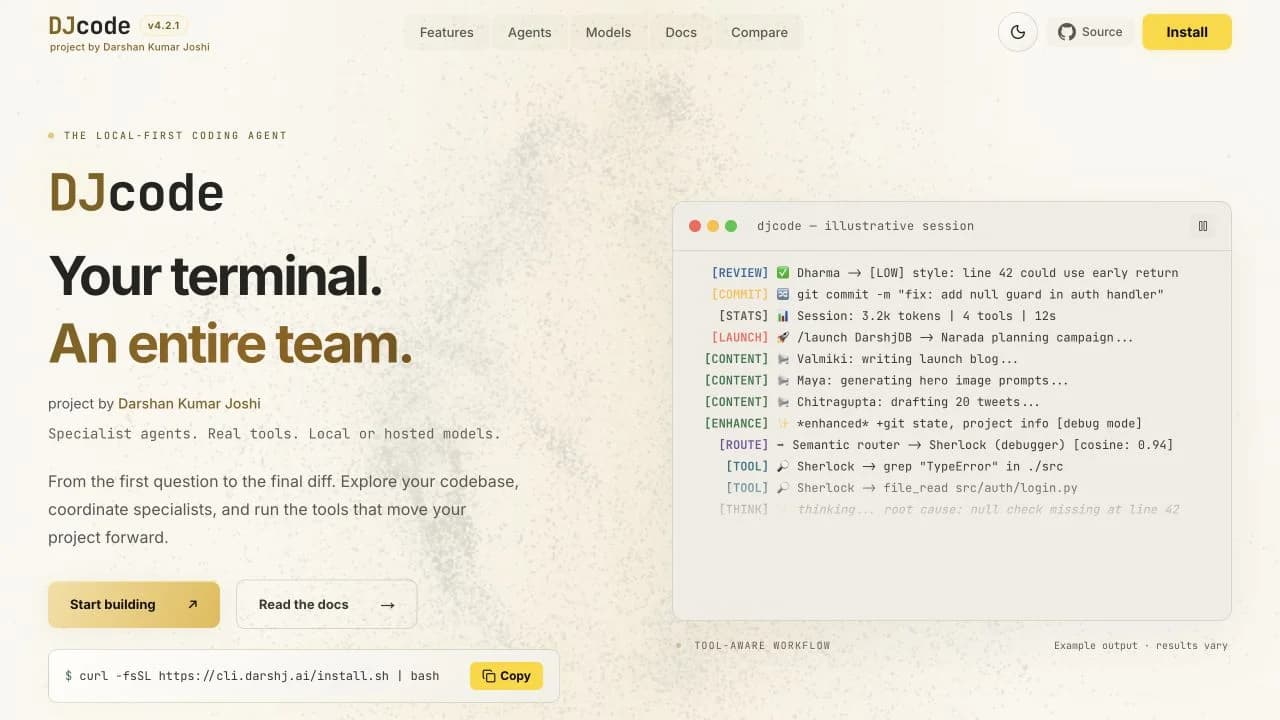
Task: Open the Agents nav item
Action: pos(530,32)
